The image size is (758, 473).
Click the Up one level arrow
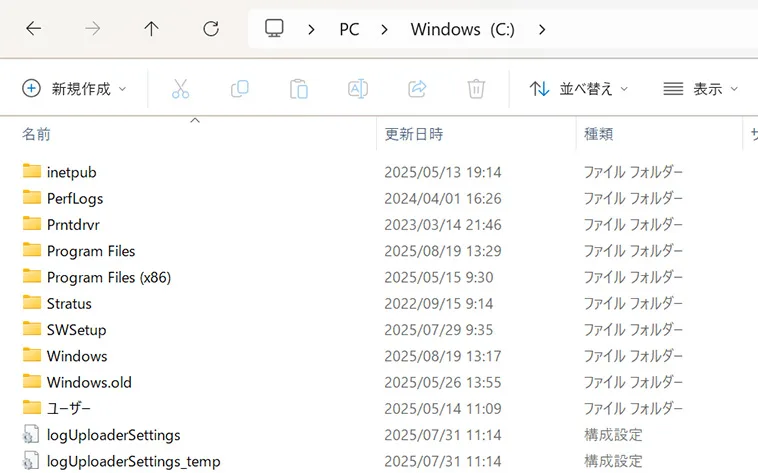[x=151, y=29]
